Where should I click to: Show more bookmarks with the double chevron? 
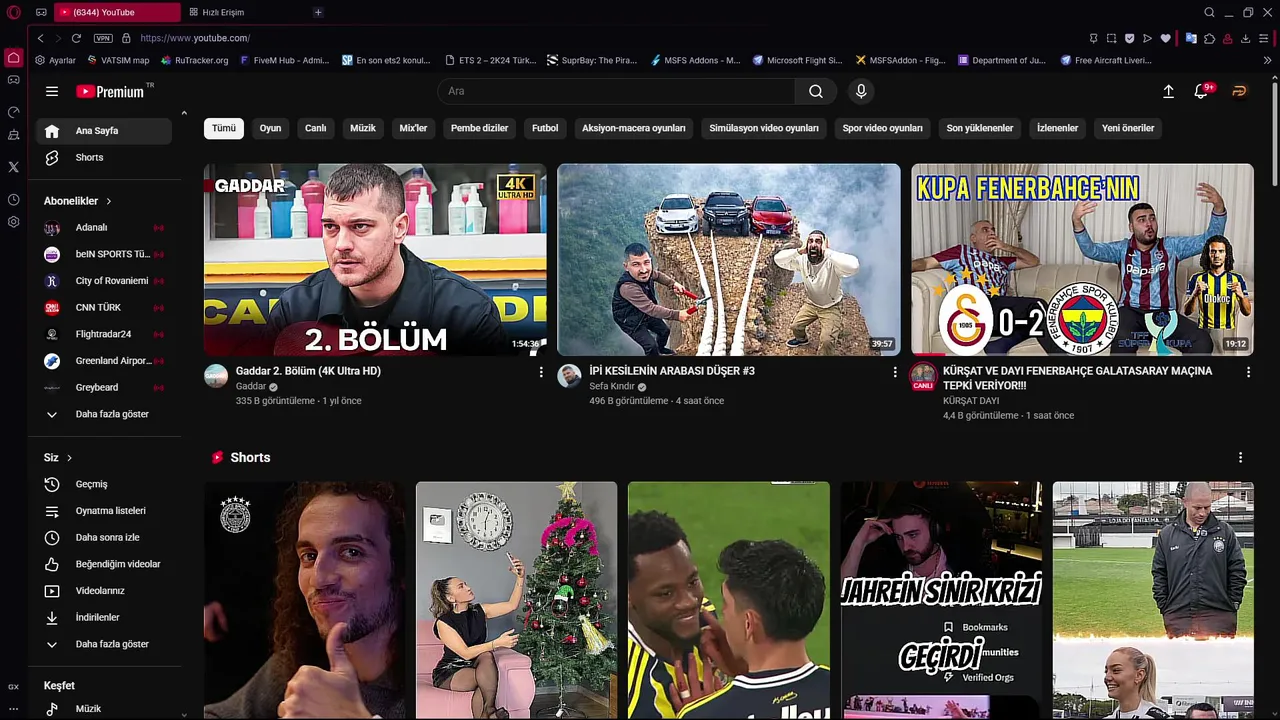(1267, 60)
